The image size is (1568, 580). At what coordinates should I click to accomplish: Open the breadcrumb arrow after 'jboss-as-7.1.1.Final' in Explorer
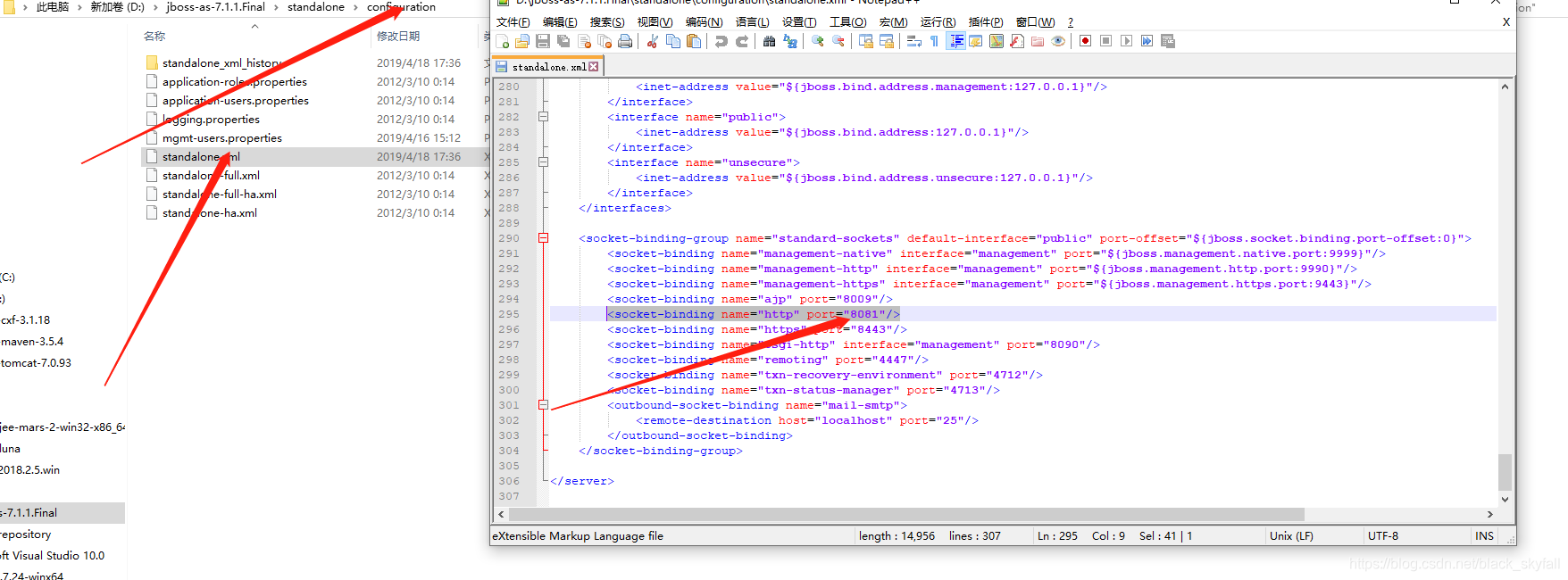(276, 7)
